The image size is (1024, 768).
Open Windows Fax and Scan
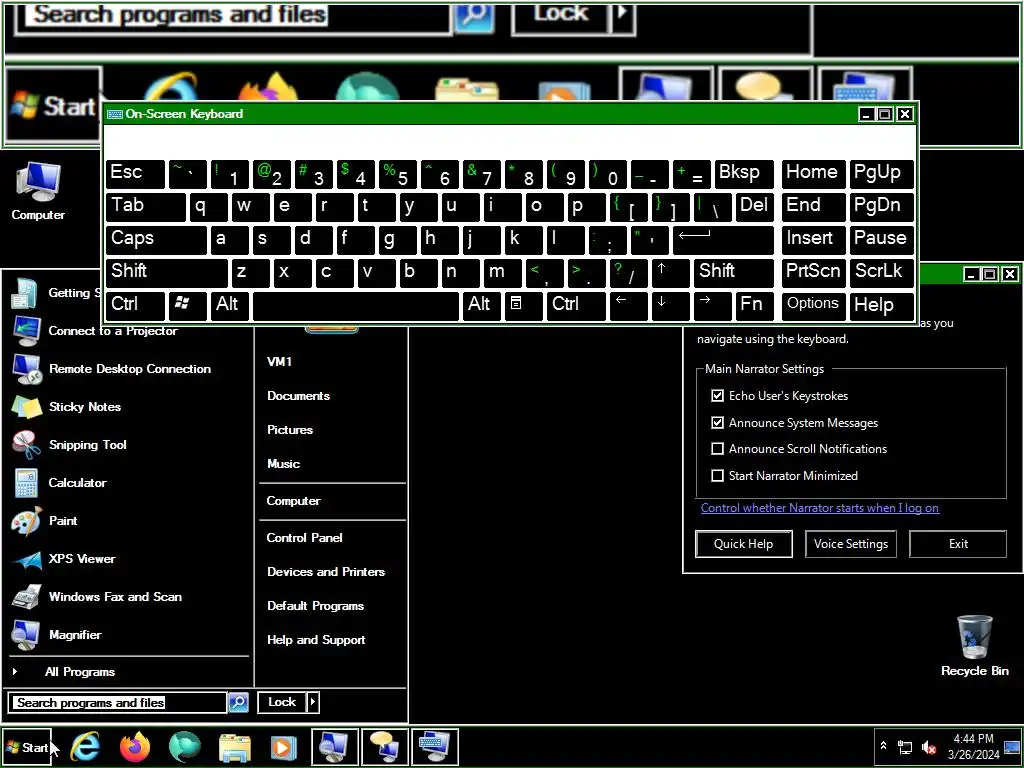(x=115, y=596)
